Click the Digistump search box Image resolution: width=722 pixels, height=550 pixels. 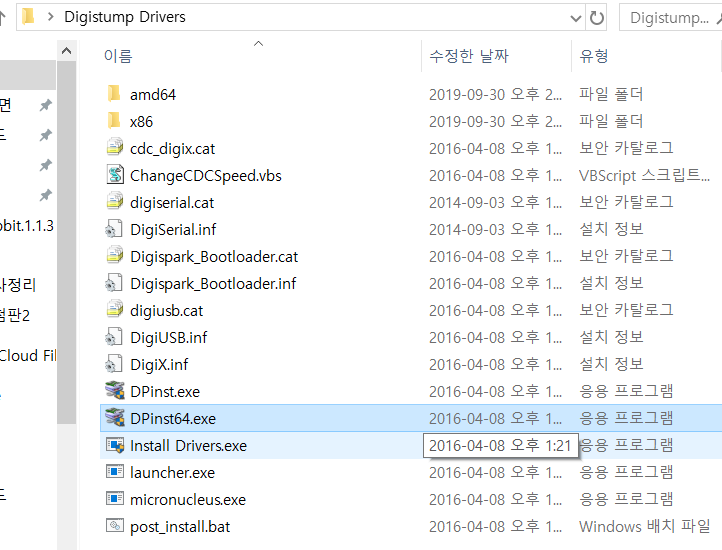(670, 18)
